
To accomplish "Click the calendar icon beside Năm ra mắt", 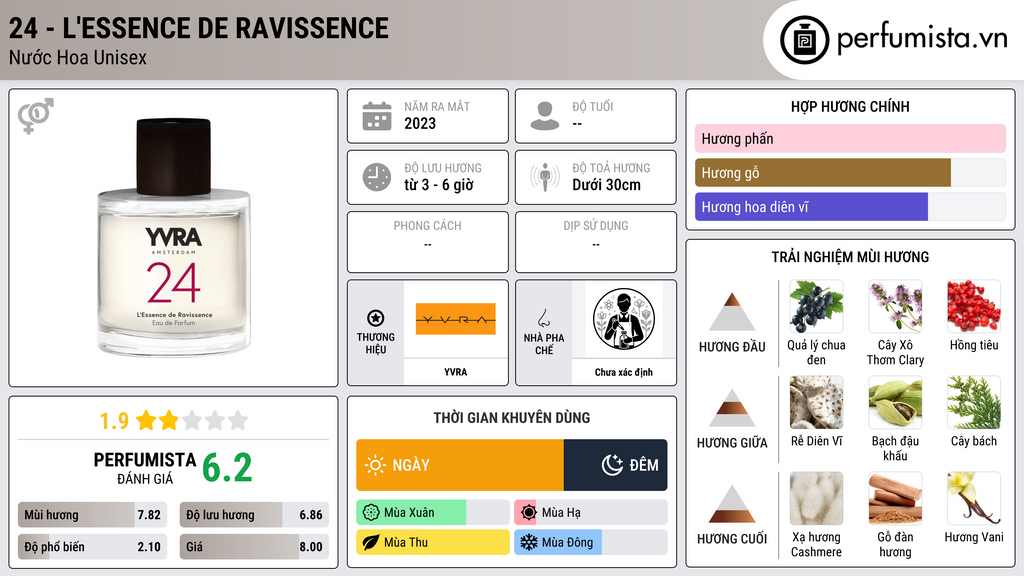I will tap(377, 116).
